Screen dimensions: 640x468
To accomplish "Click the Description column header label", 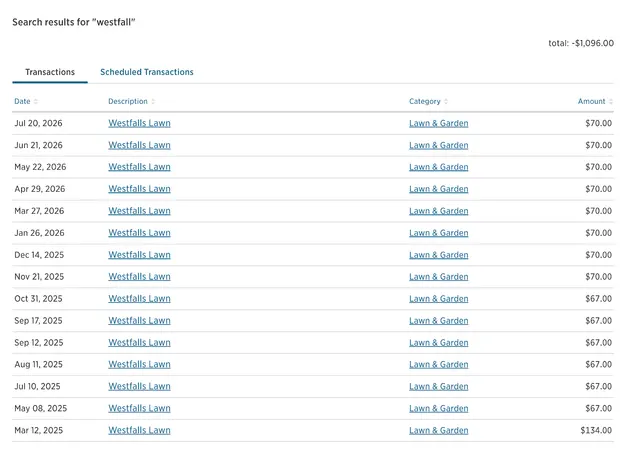I will [x=128, y=102].
